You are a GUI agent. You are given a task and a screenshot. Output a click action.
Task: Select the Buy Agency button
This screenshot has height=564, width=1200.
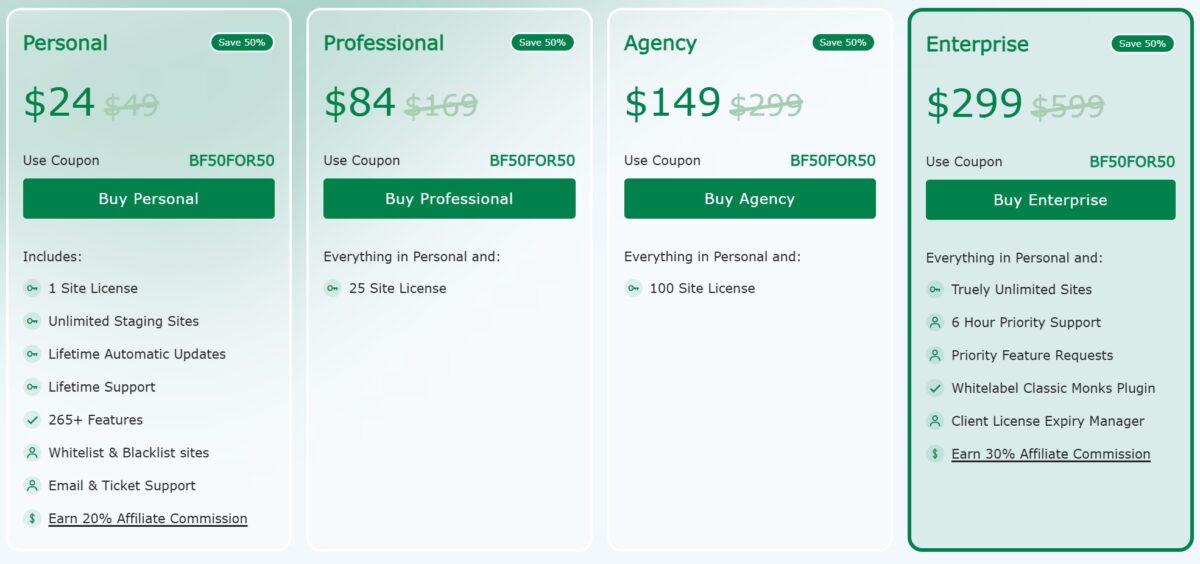click(749, 198)
